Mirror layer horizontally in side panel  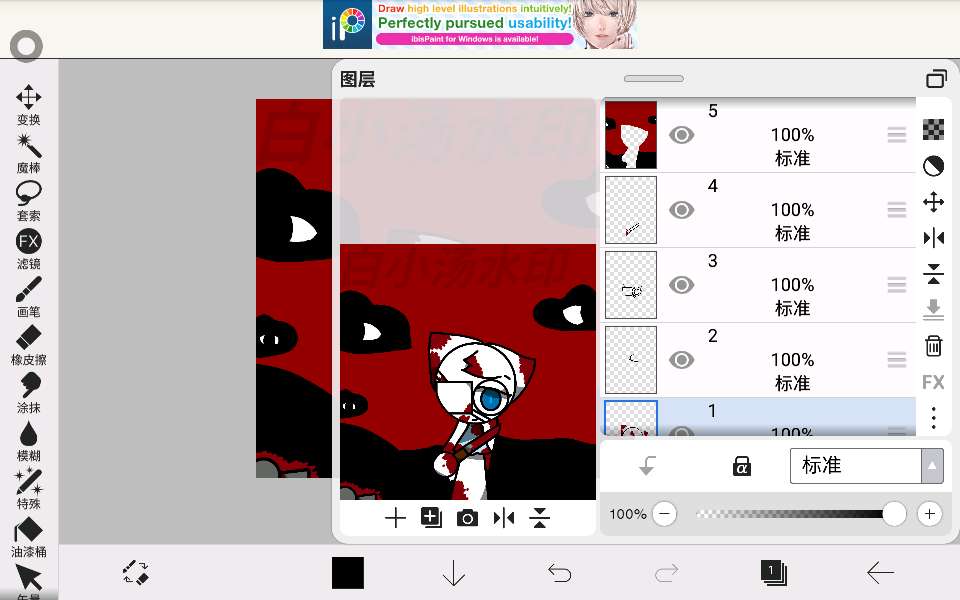(x=933, y=238)
